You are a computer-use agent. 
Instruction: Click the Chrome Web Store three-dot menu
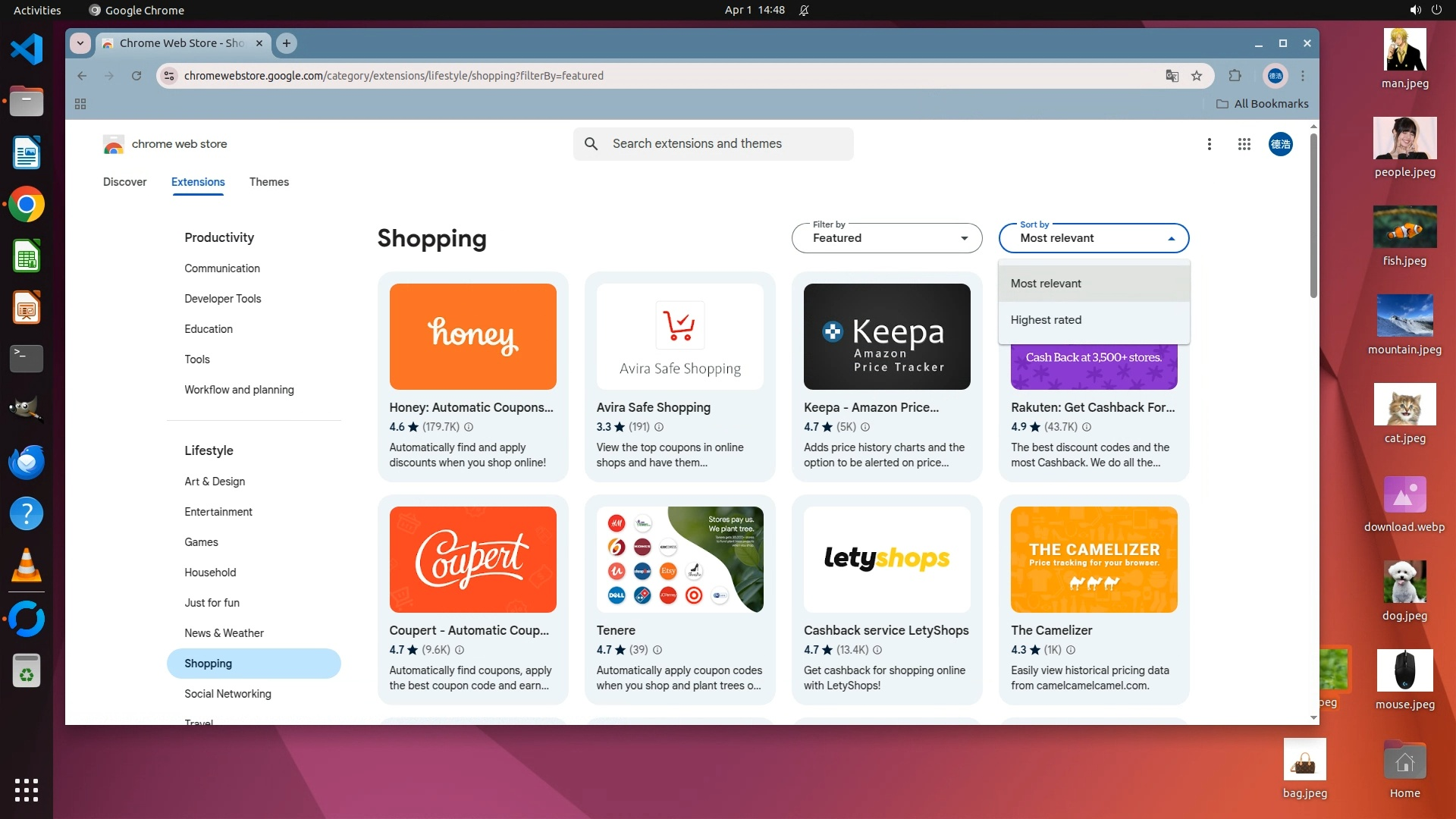[1210, 144]
